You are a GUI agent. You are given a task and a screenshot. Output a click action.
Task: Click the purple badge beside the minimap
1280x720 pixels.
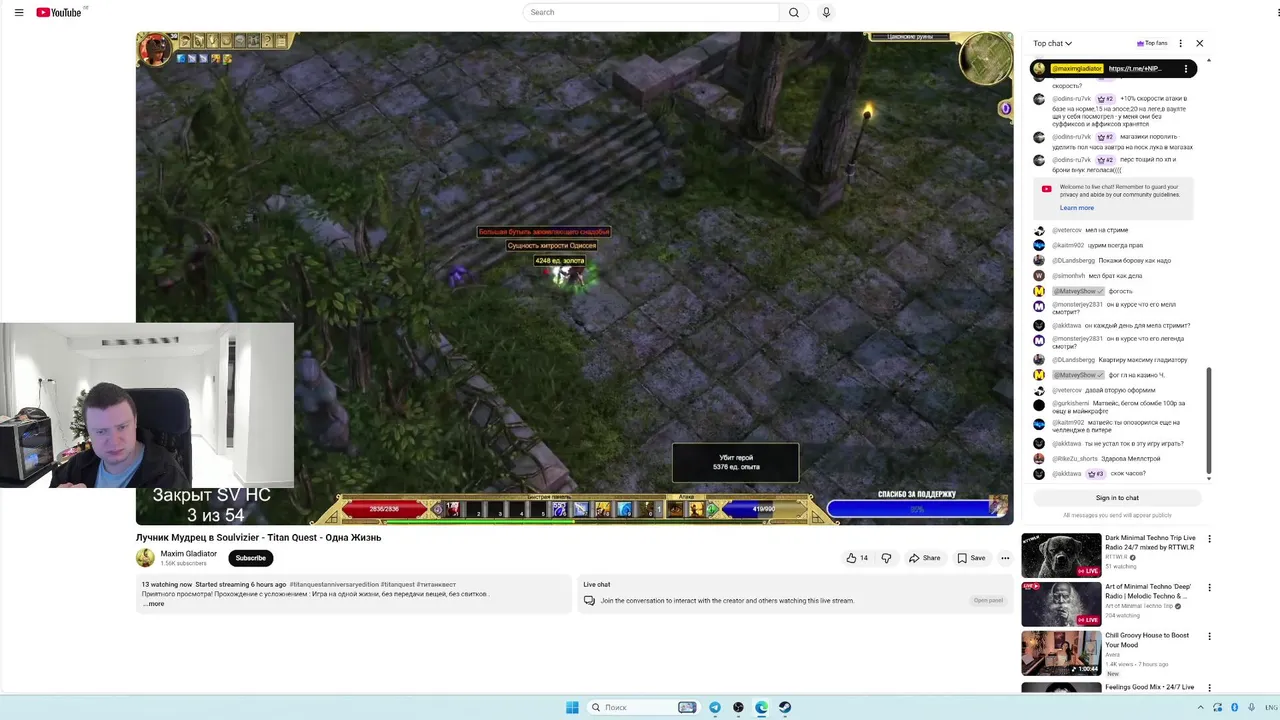pos(1005,108)
